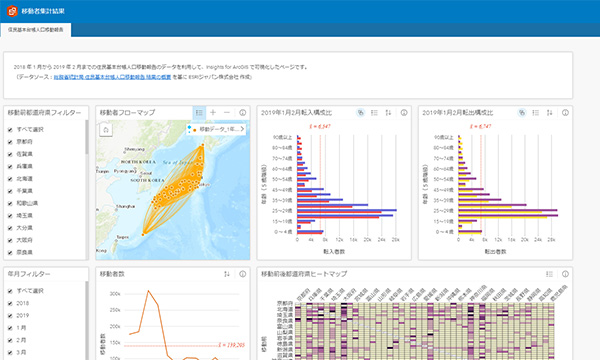Viewport: 600px width, 360px height.
Task: Toggle the 京都府 checkbox
Action: [x=10, y=142]
